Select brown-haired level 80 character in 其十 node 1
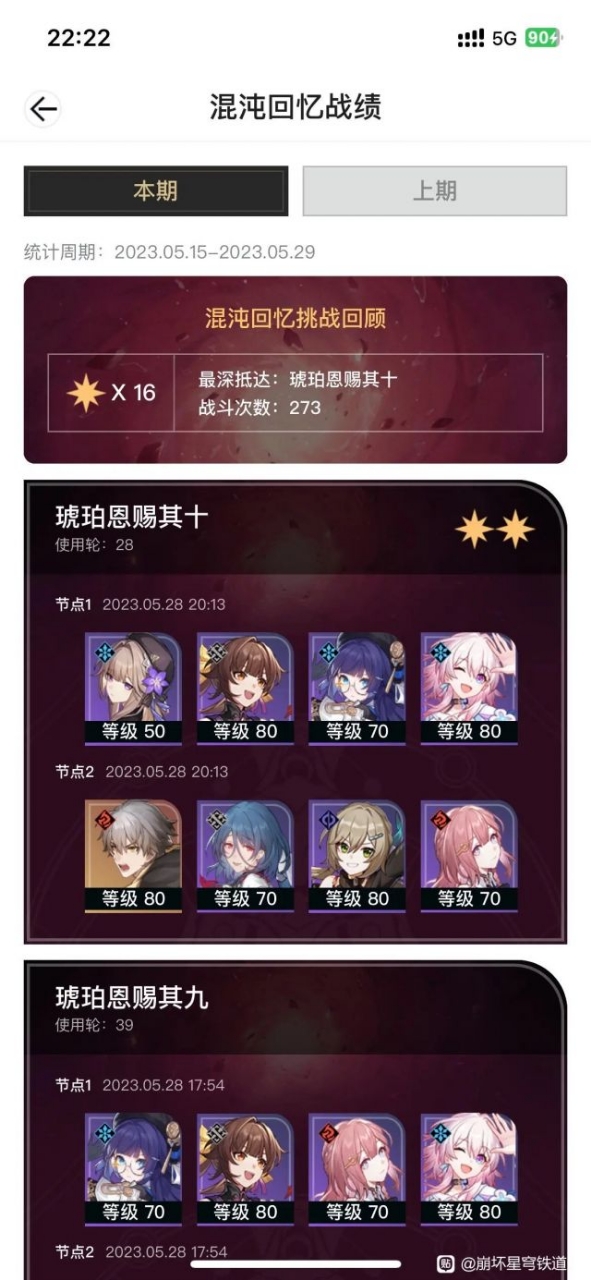591x1280 pixels. point(245,688)
